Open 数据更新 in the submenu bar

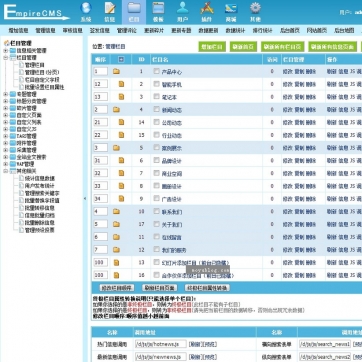coord(208,30)
